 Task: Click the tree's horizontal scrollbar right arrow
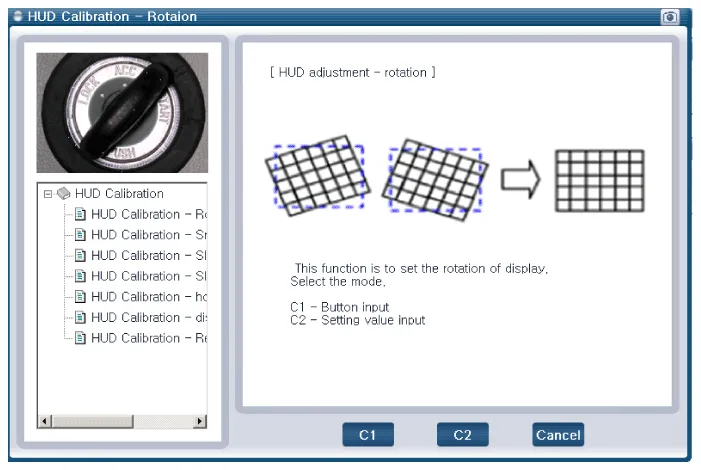200,422
